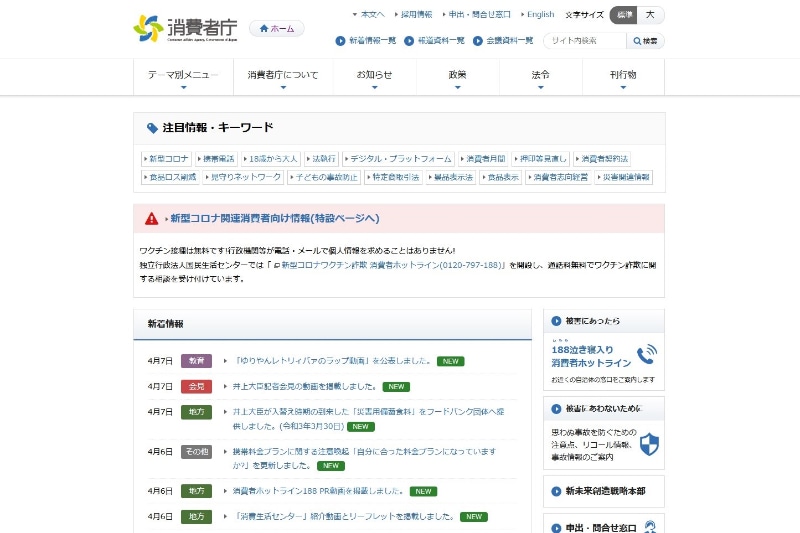Click the 新着情報 section heading

pyautogui.click(x=166, y=324)
